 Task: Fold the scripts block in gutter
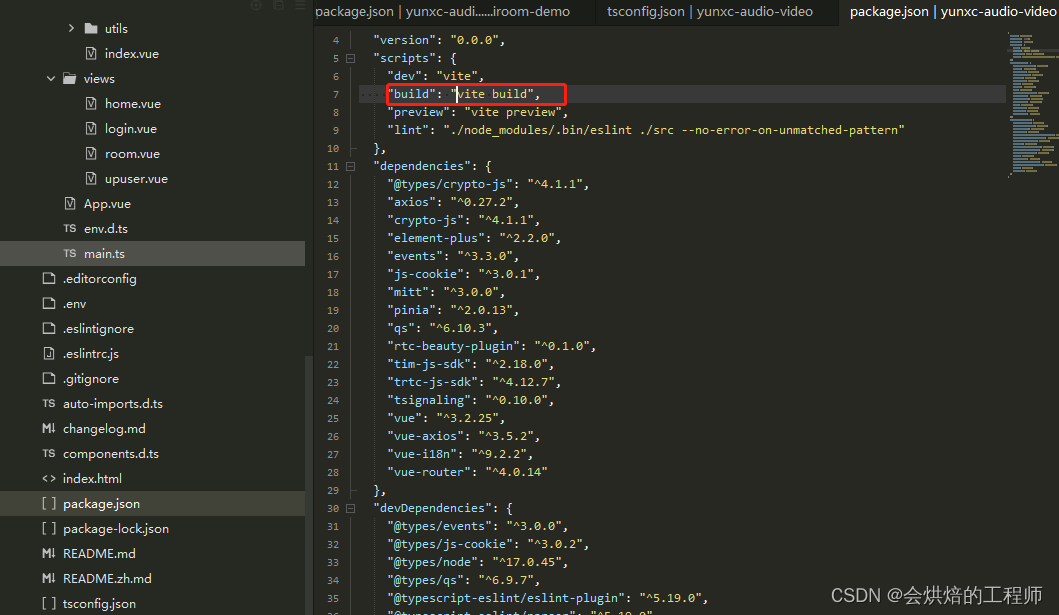click(x=351, y=58)
